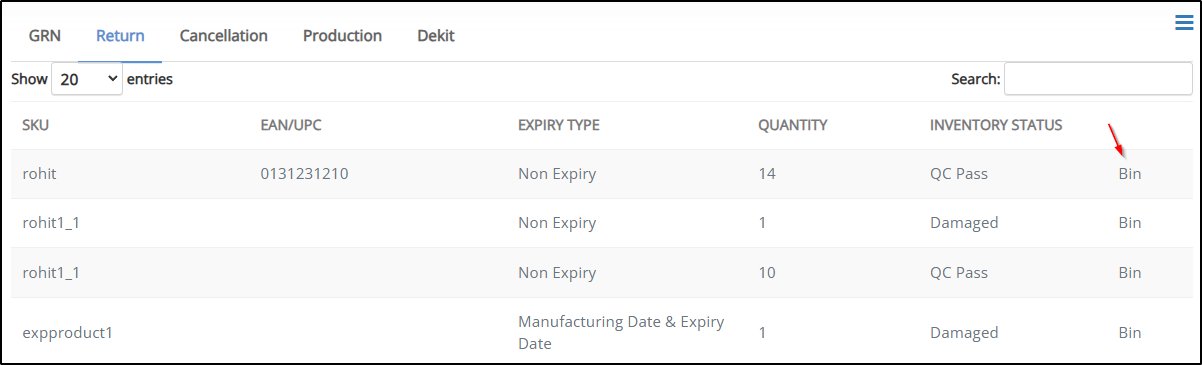Open the hamburger menu icon

tap(1184, 24)
